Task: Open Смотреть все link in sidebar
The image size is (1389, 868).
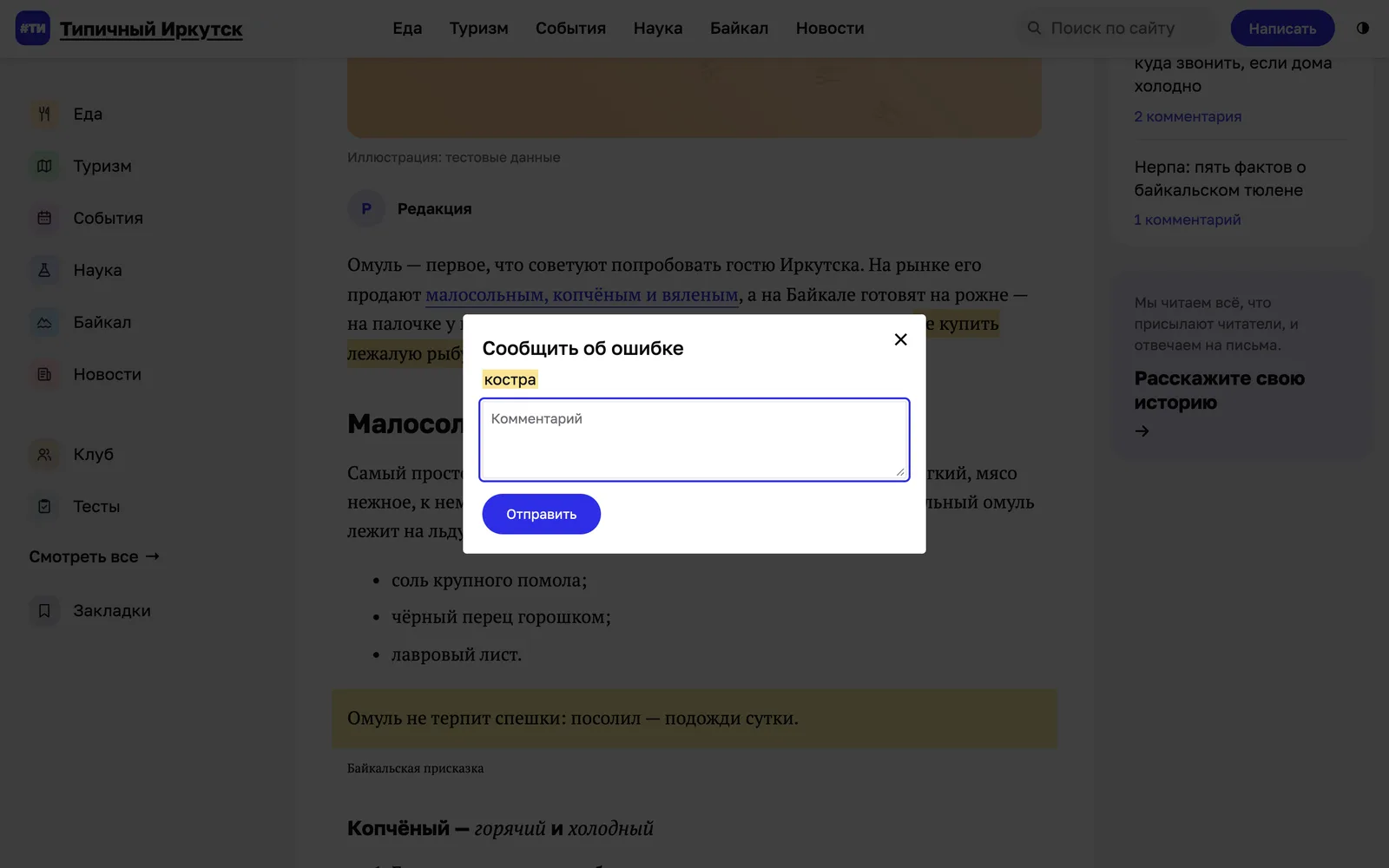Action: (95, 556)
